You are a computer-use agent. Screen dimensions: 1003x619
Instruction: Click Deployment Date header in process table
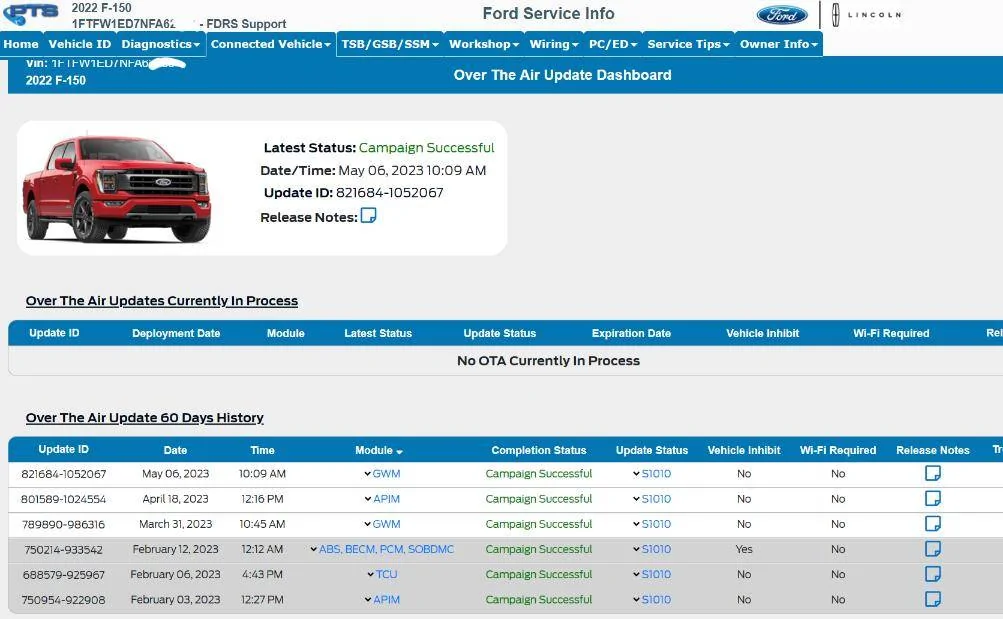point(176,333)
